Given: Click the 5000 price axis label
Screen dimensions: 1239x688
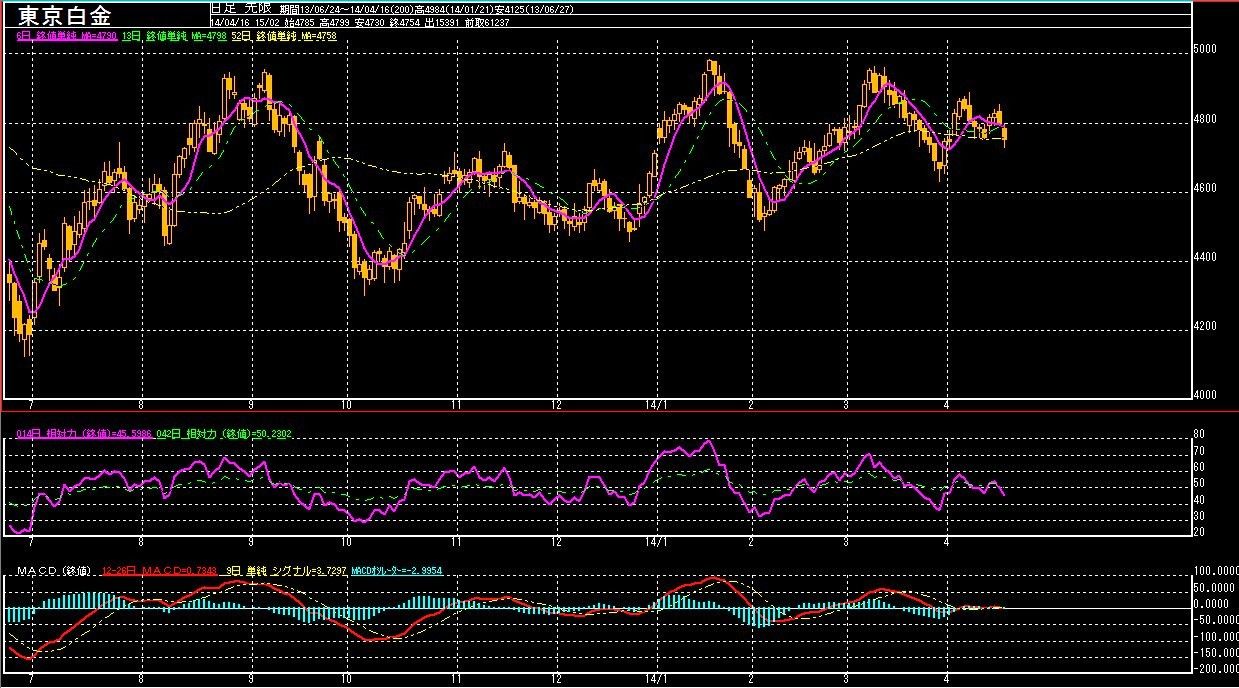Looking at the screenshot, I should point(1204,50).
